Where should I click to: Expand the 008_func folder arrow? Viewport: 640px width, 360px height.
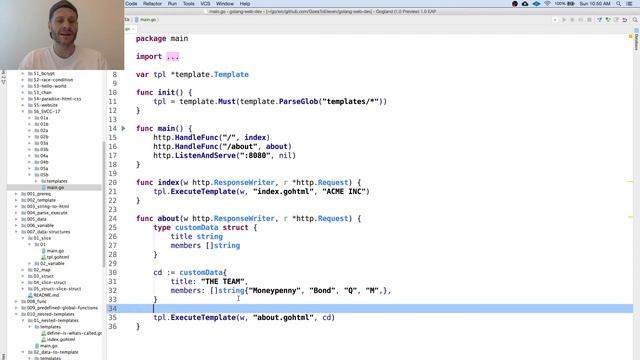(17, 302)
